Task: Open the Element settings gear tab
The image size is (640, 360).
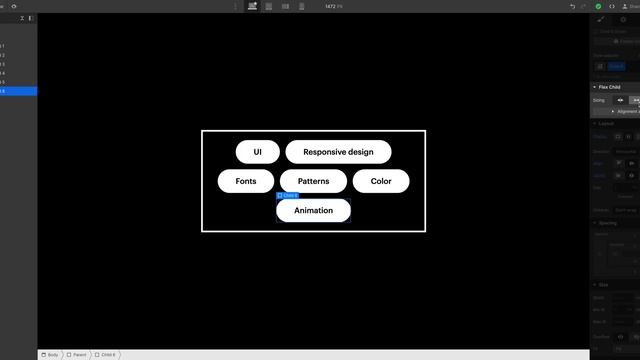Action: (x=623, y=19)
